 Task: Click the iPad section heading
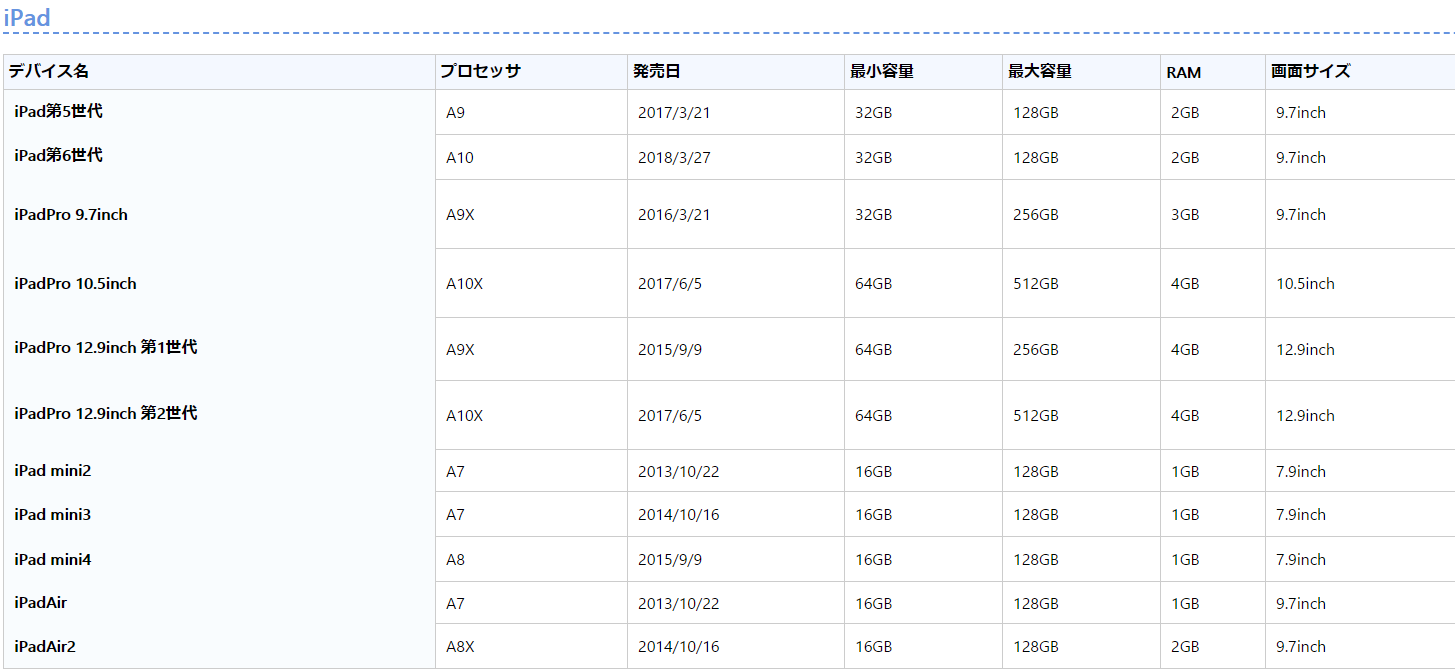[27, 17]
